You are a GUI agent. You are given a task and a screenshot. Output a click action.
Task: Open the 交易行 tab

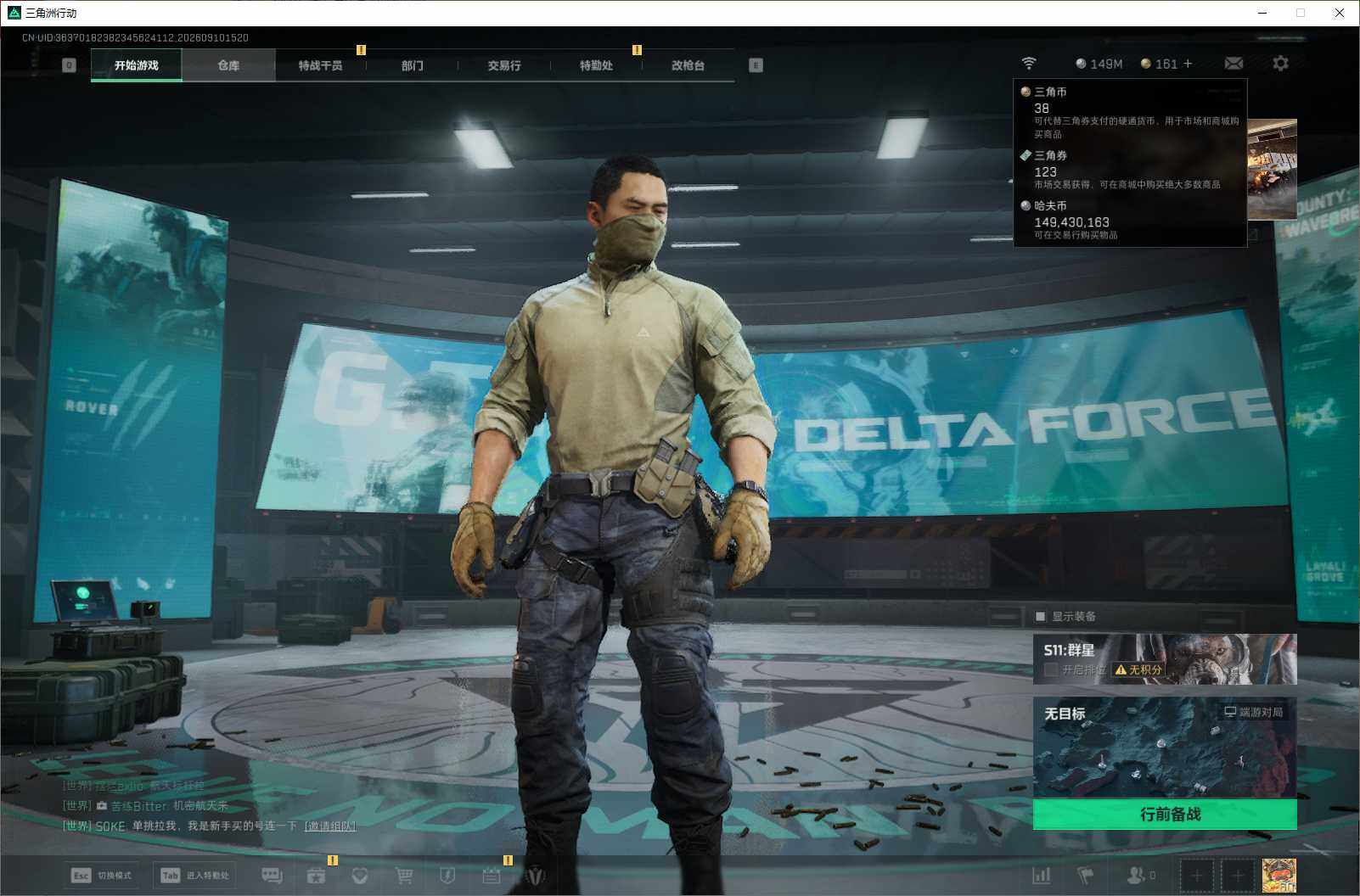pos(504,65)
